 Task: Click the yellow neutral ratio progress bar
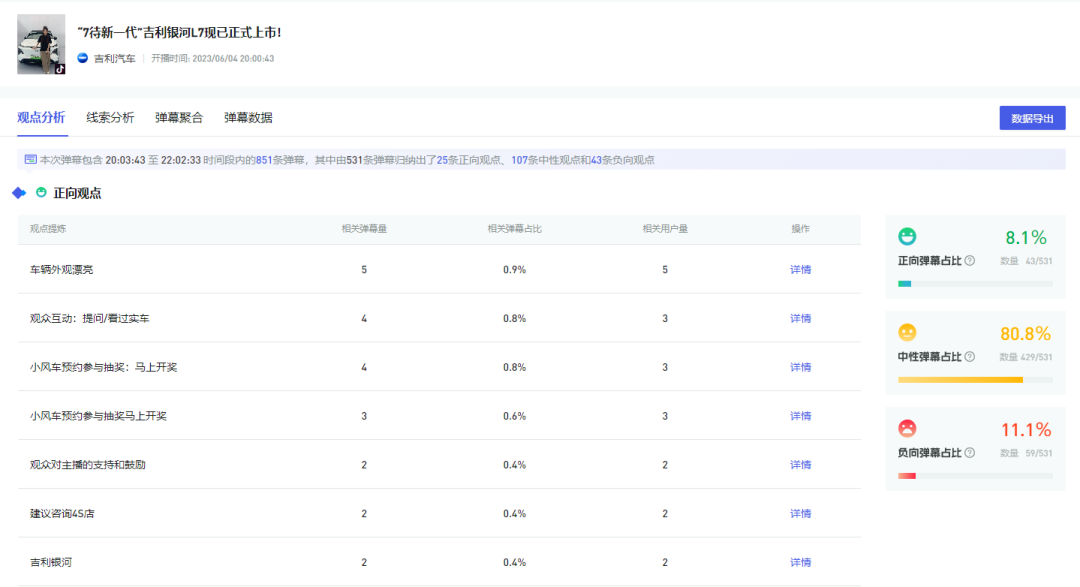pos(975,380)
